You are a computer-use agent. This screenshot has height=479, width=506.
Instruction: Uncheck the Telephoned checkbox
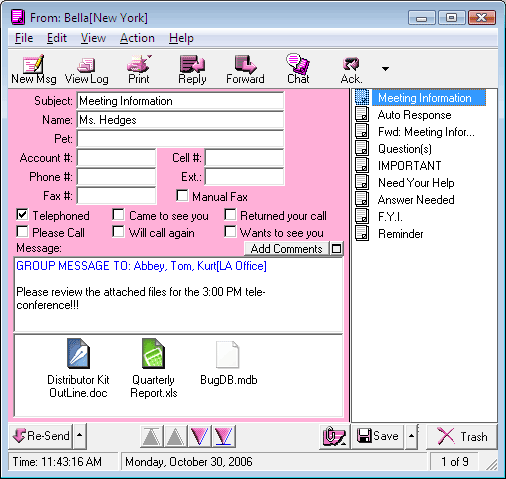(22, 215)
